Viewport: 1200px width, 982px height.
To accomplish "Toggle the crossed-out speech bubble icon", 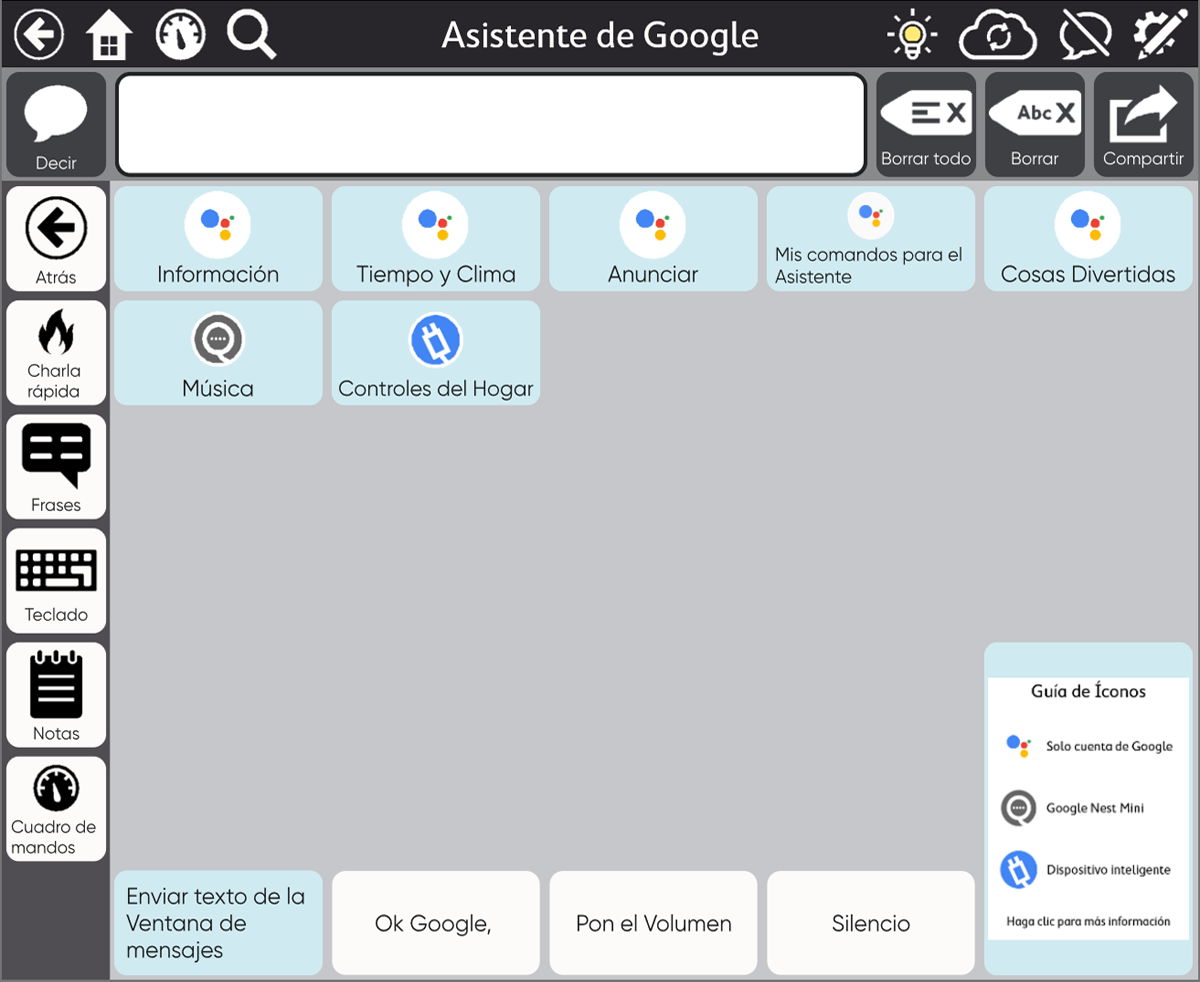I will click(x=1084, y=36).
